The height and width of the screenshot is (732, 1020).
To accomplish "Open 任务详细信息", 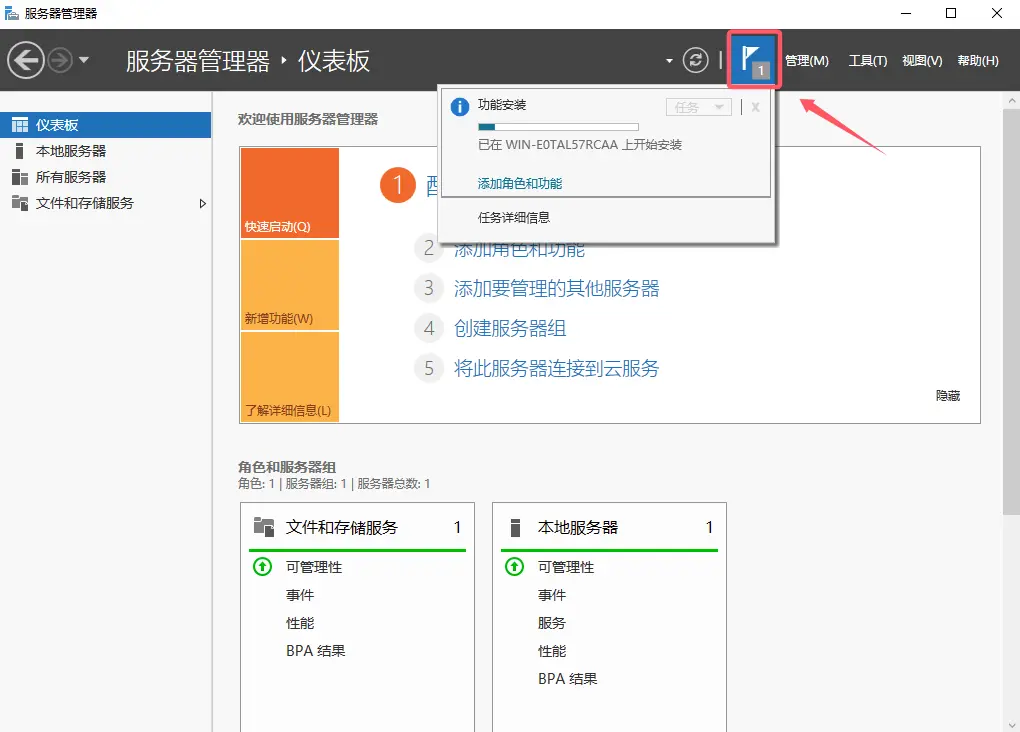I will pyautogui.click(x=514, y=217).
